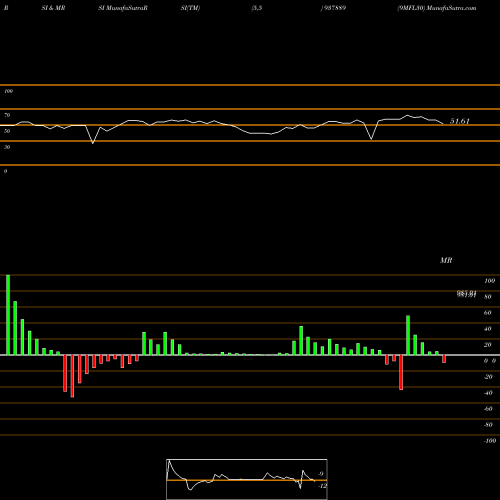The width and height of the screenshot is (500, 500).
Task: Click the -100 label on MR axis
Action: pyautogui.click(x=489, y=441)
